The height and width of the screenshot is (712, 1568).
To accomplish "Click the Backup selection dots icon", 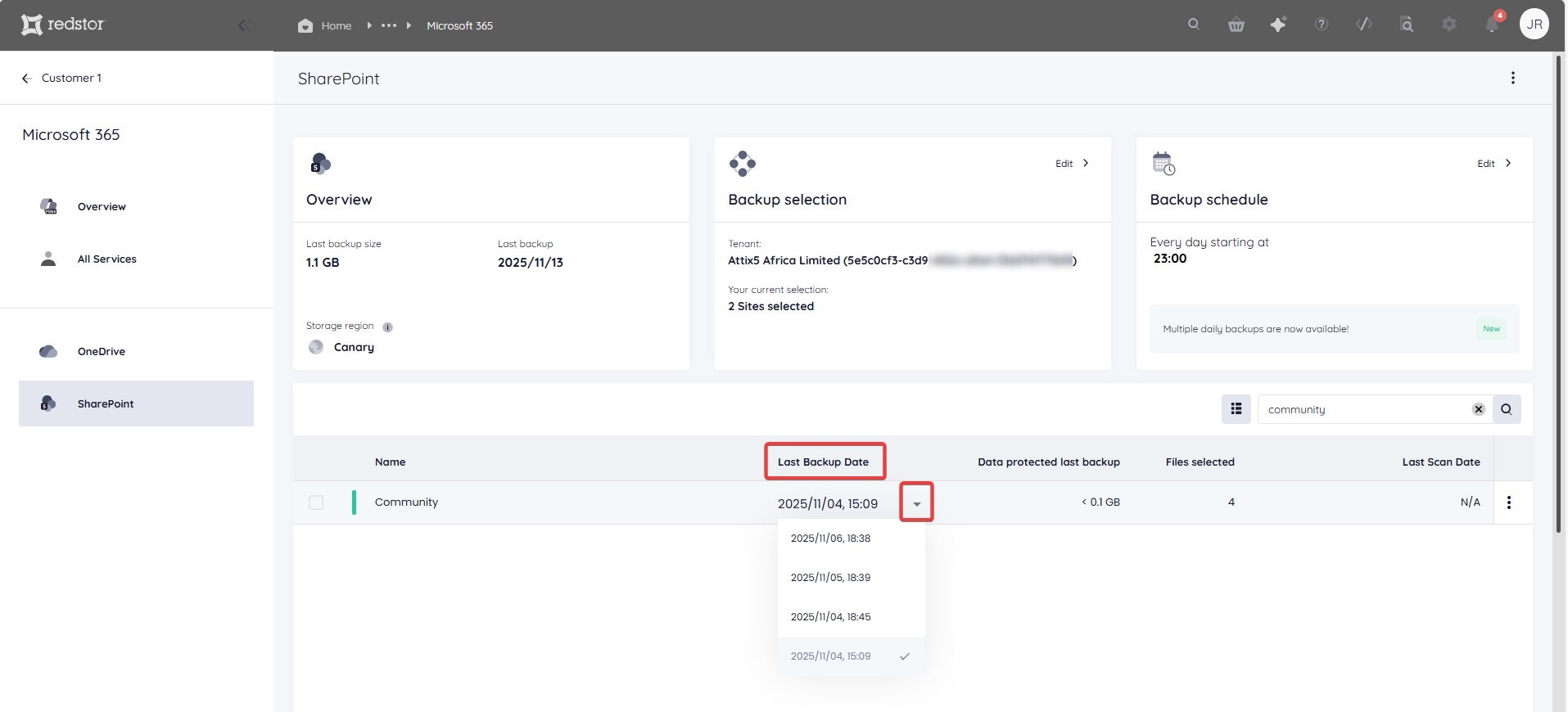I will [x=742, y=164].
